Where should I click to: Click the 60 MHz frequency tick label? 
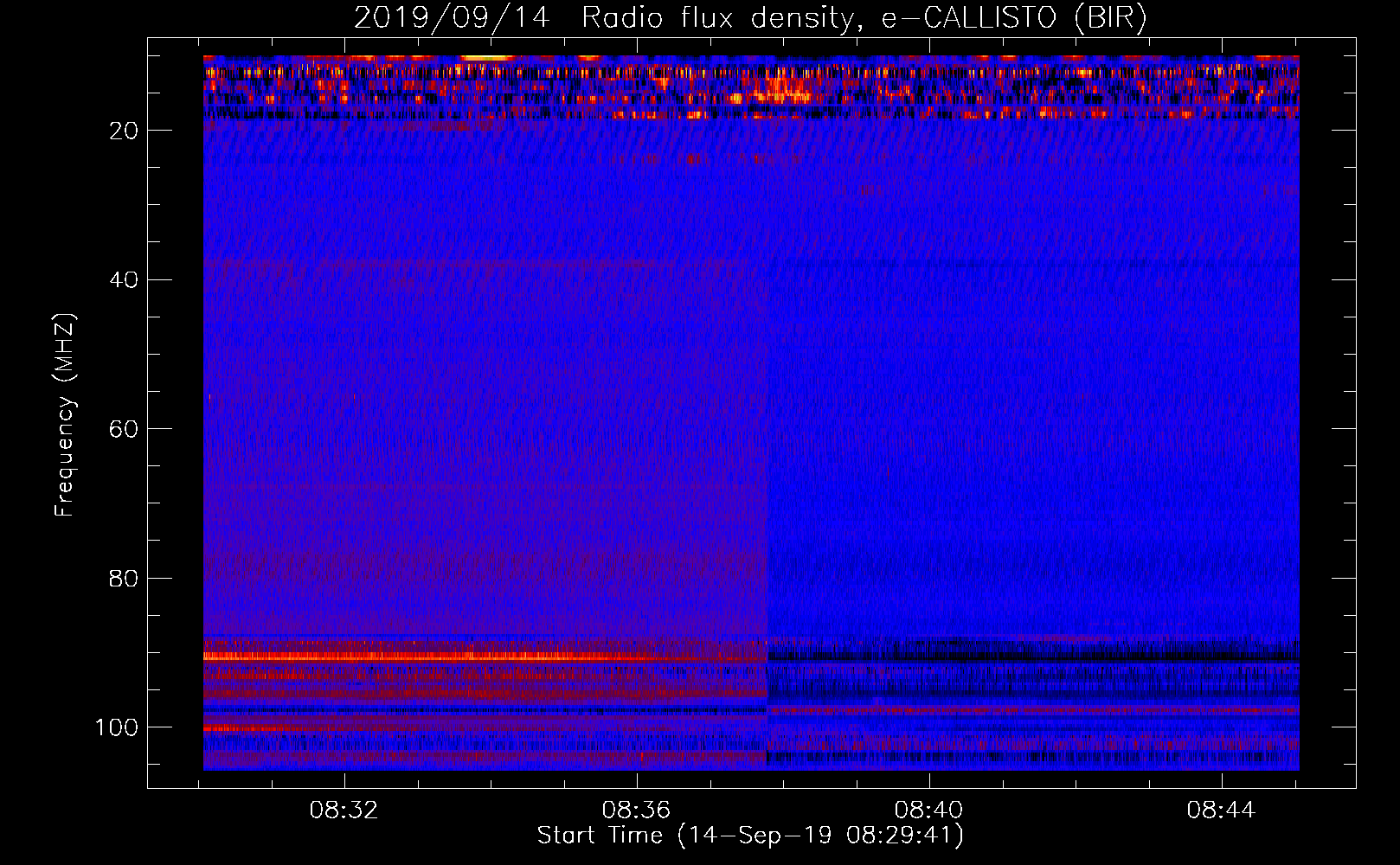coord(124,429)
